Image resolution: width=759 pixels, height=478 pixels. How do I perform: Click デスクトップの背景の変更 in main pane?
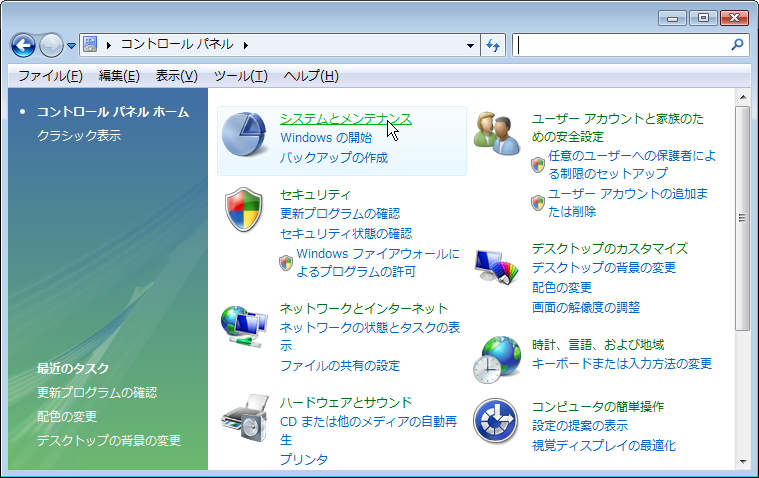pyautogui.click(x=604, y=267)
